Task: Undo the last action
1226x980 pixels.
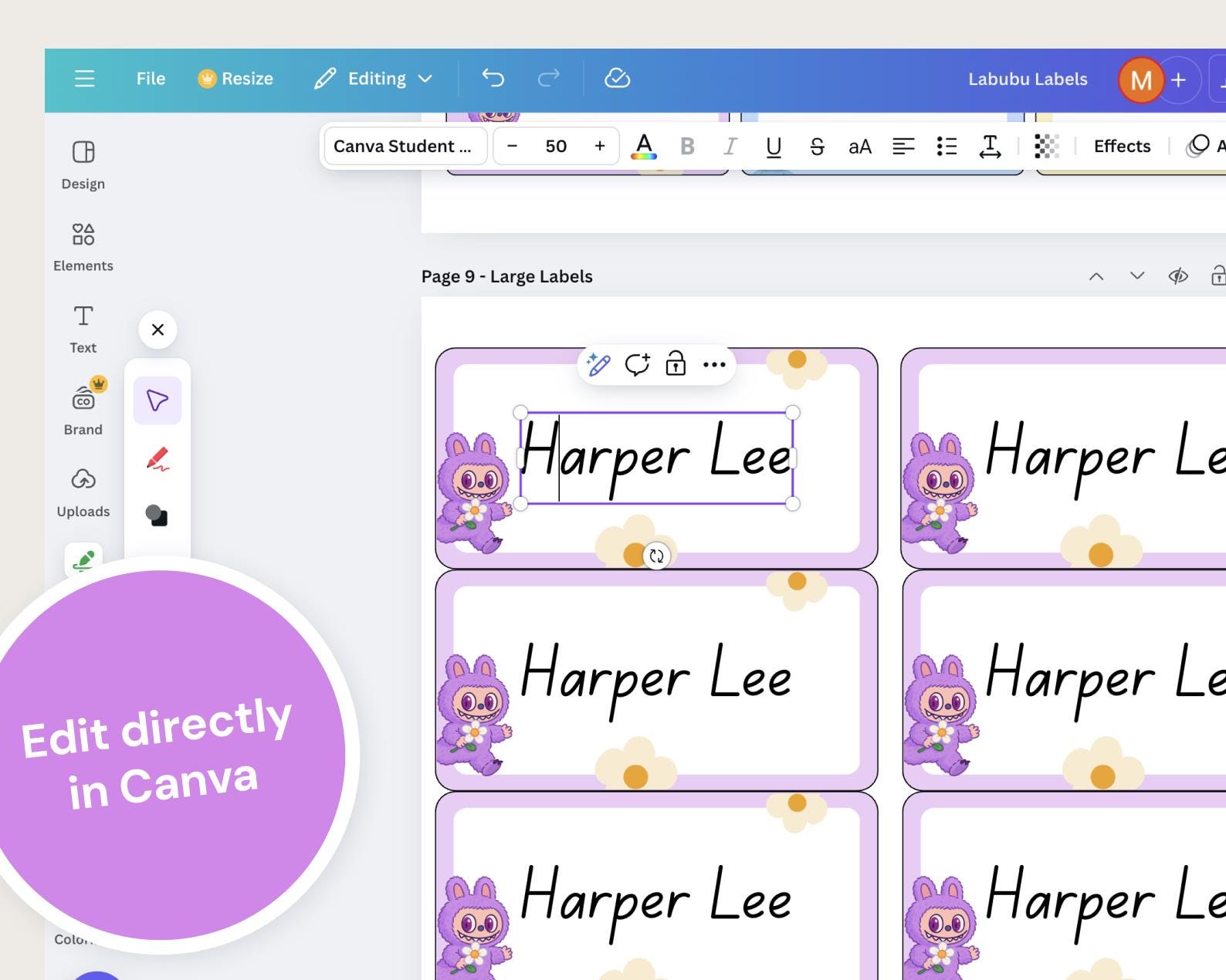Action: point(493,78)
